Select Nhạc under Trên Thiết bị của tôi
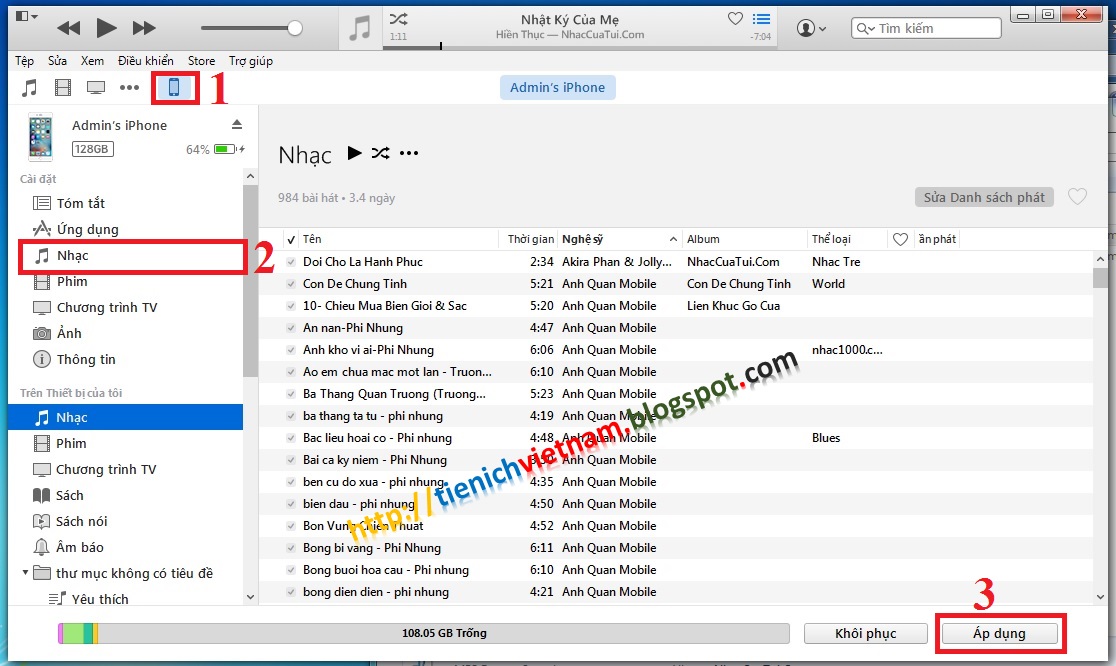Screen dimensions: 1116x666 [125, 417]
